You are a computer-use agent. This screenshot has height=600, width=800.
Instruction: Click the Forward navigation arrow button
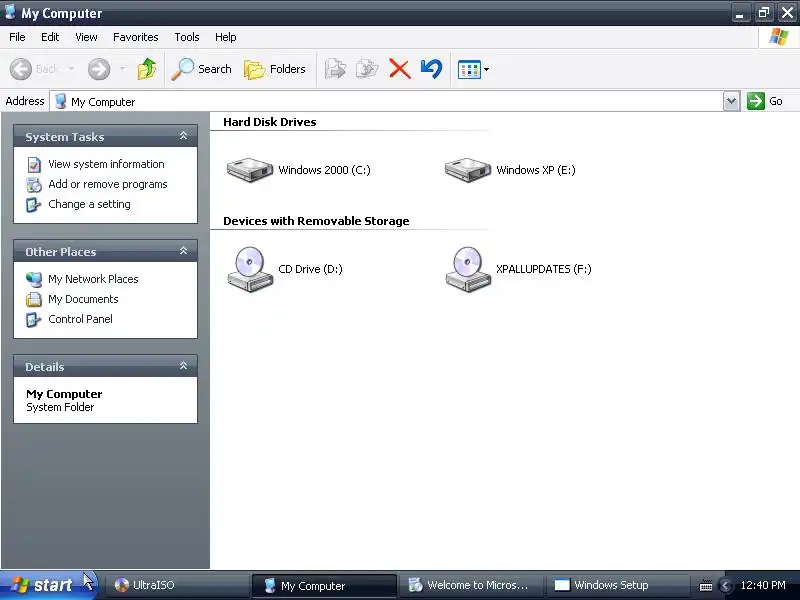click(99, 69)
